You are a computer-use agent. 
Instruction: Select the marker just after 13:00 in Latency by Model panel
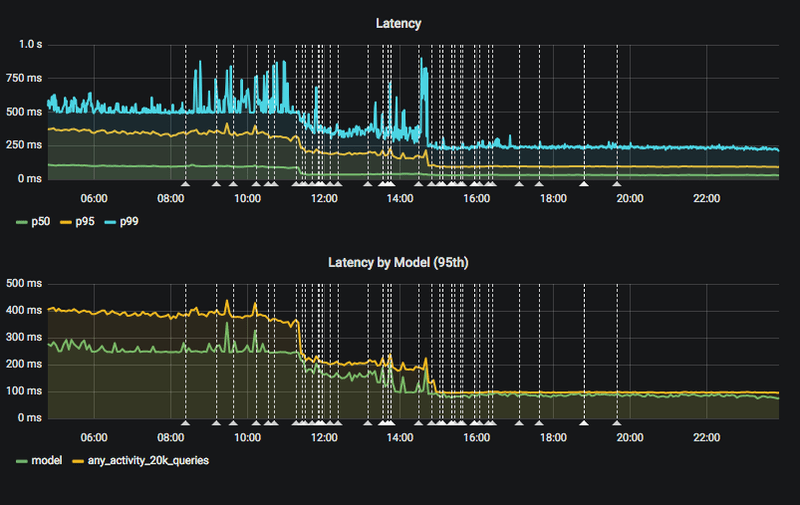pos(367,423)
